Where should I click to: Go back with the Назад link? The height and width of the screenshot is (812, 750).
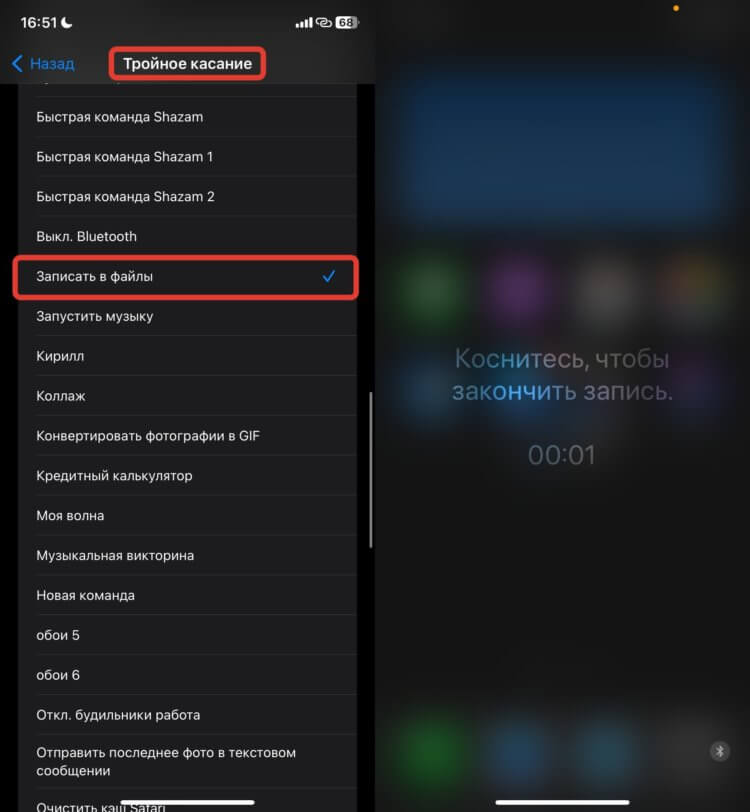(52, 64)
